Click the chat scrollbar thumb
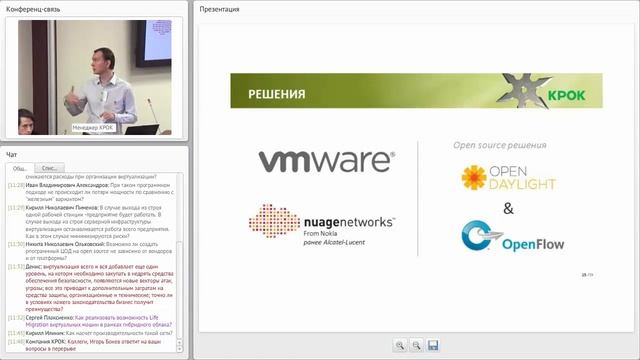 point(179,290)
